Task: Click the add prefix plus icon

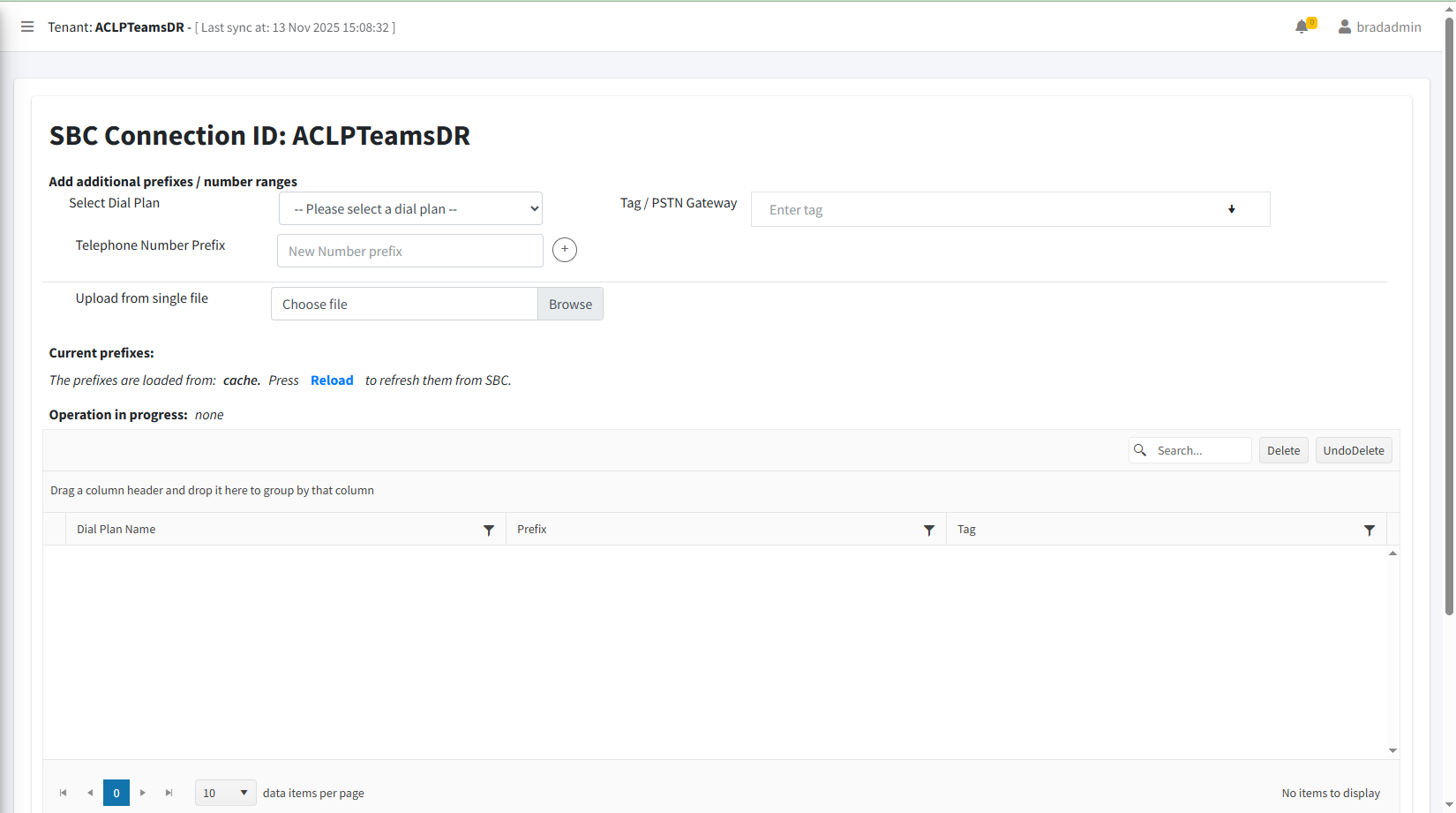Action: pyautogui.click(x=565, y=250)
